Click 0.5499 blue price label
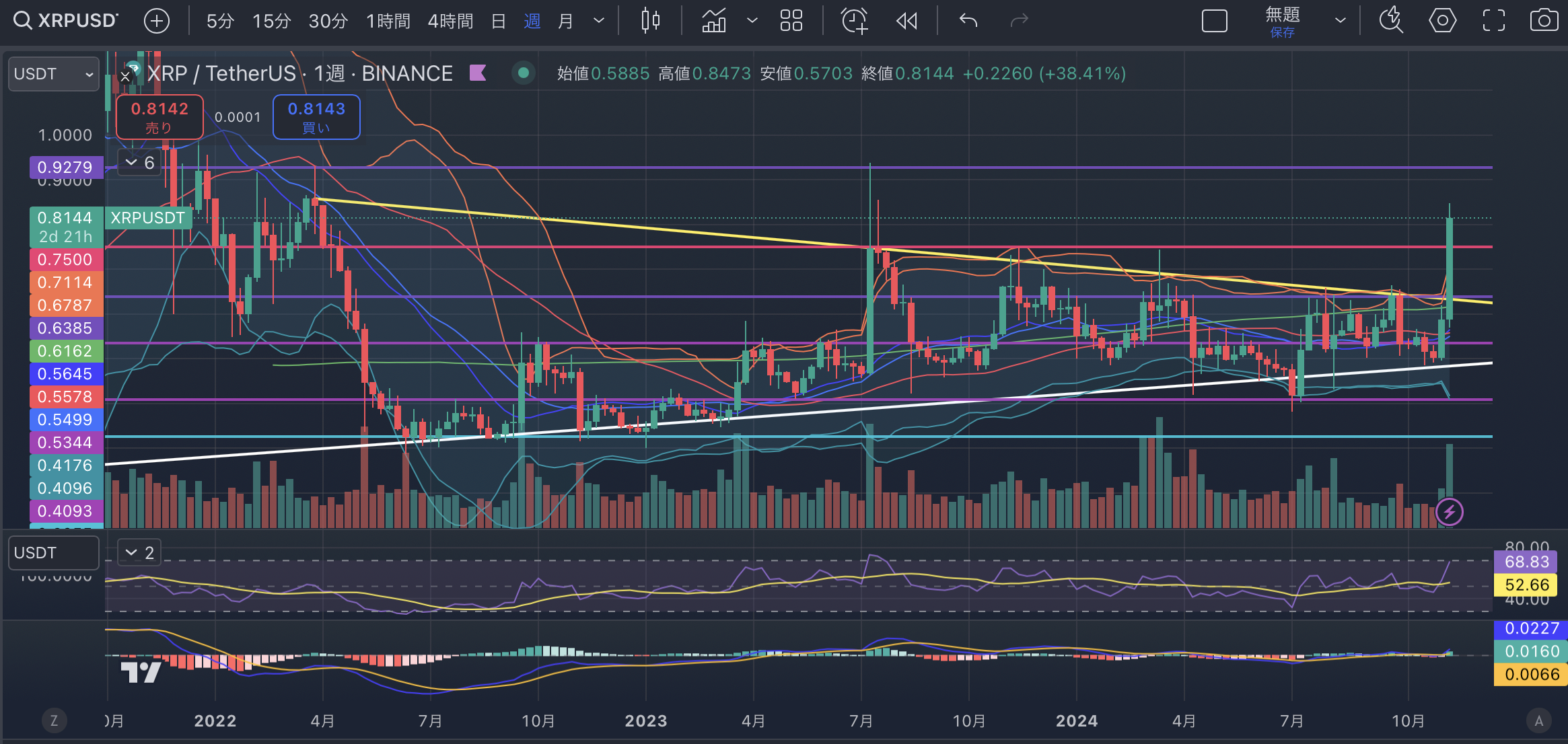Image resolution: width=1568 pixels, height=744 pixels. 66,419
